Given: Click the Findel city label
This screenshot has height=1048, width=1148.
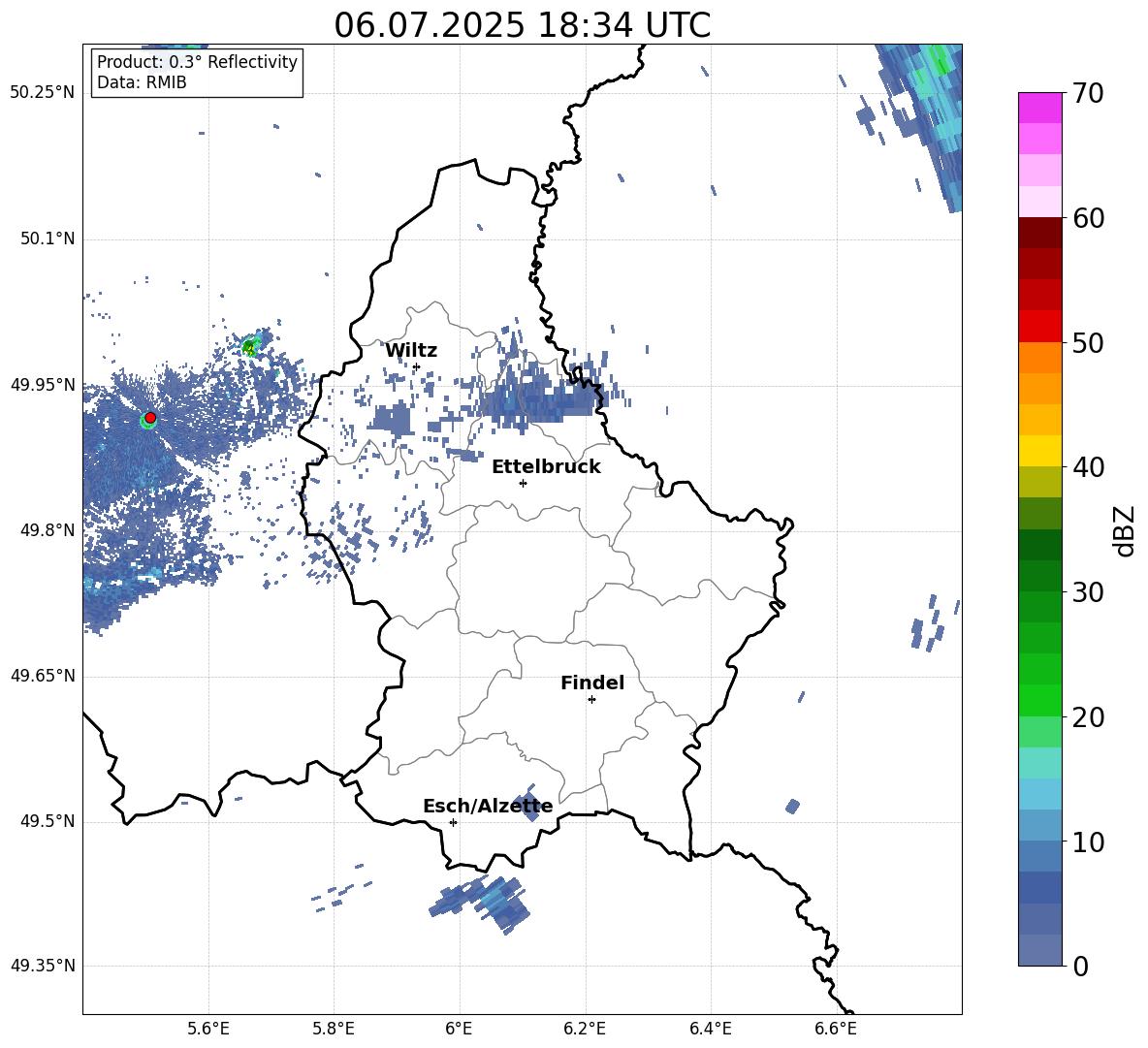Looking at the screenshot, I should (592, 683).
